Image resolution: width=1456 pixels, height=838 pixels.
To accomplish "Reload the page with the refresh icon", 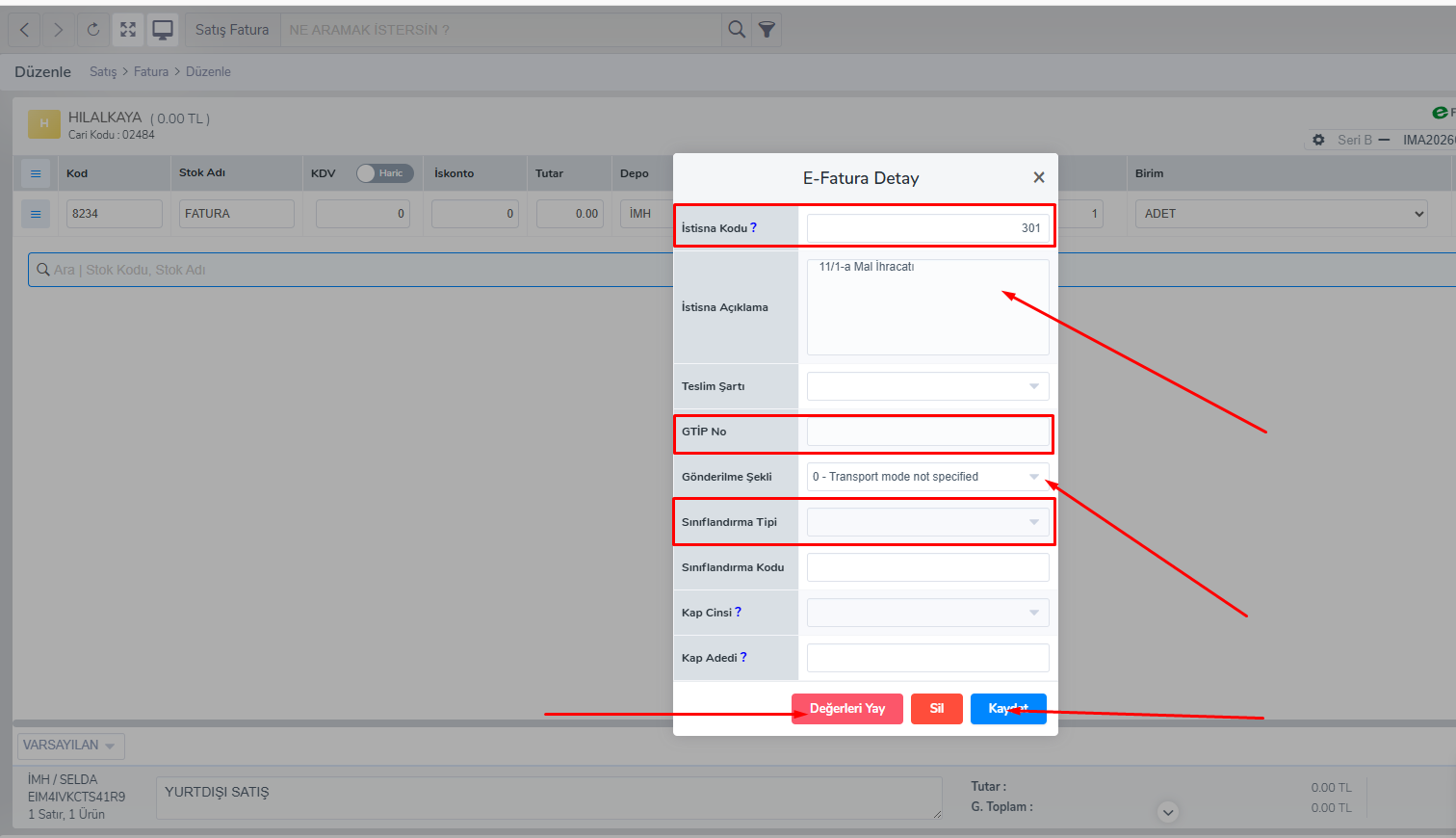I will click(x=93, y=30).
